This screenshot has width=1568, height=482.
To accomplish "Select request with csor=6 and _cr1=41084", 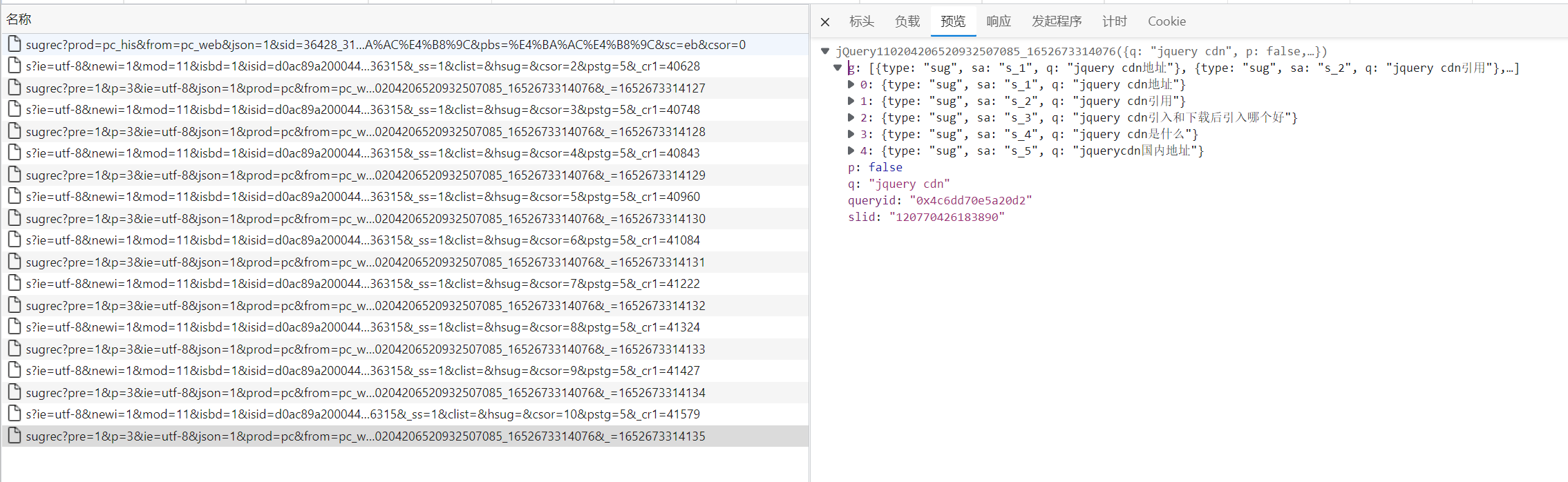I will 405,240.
